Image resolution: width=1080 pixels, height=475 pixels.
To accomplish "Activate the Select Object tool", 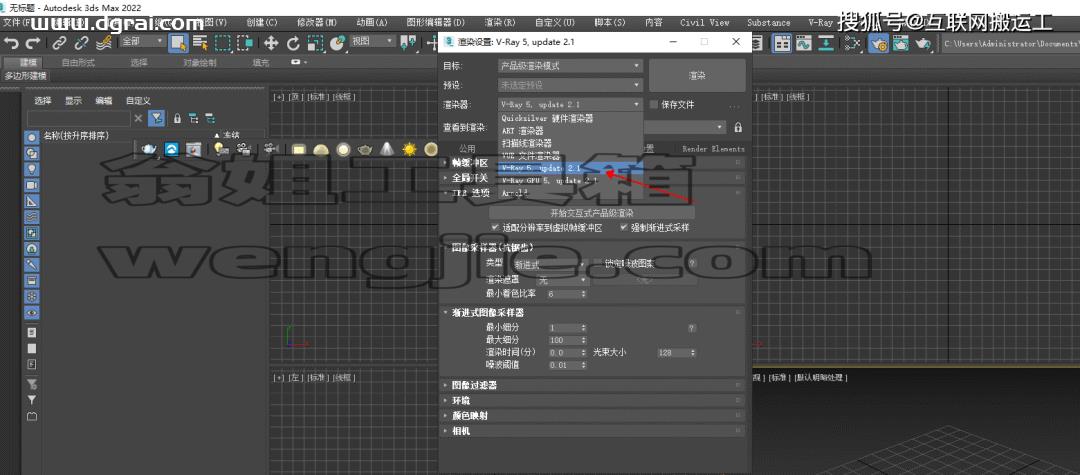I will click(x=179, y=43).
